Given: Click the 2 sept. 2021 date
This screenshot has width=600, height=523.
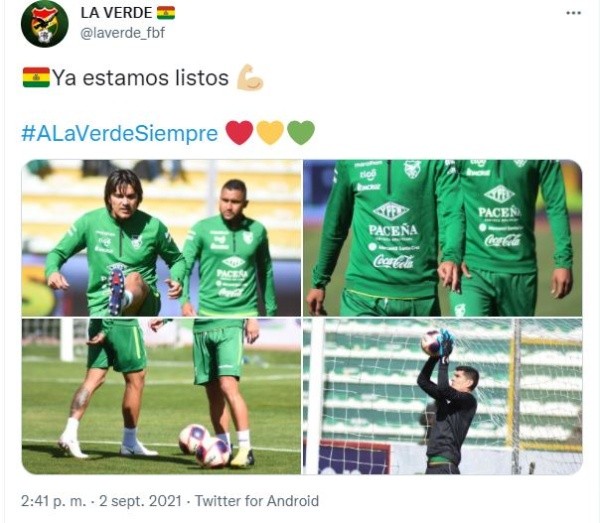Looking at the screenshot, I should coord(140,501).
